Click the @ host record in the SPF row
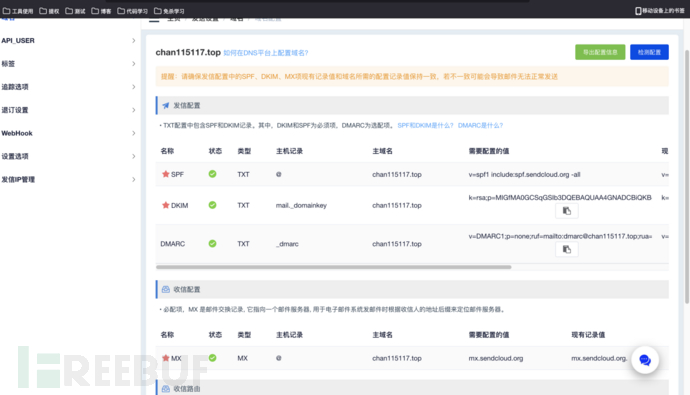Screen dimensions: 690x395 pyautogui.click(x=279, y=175)
